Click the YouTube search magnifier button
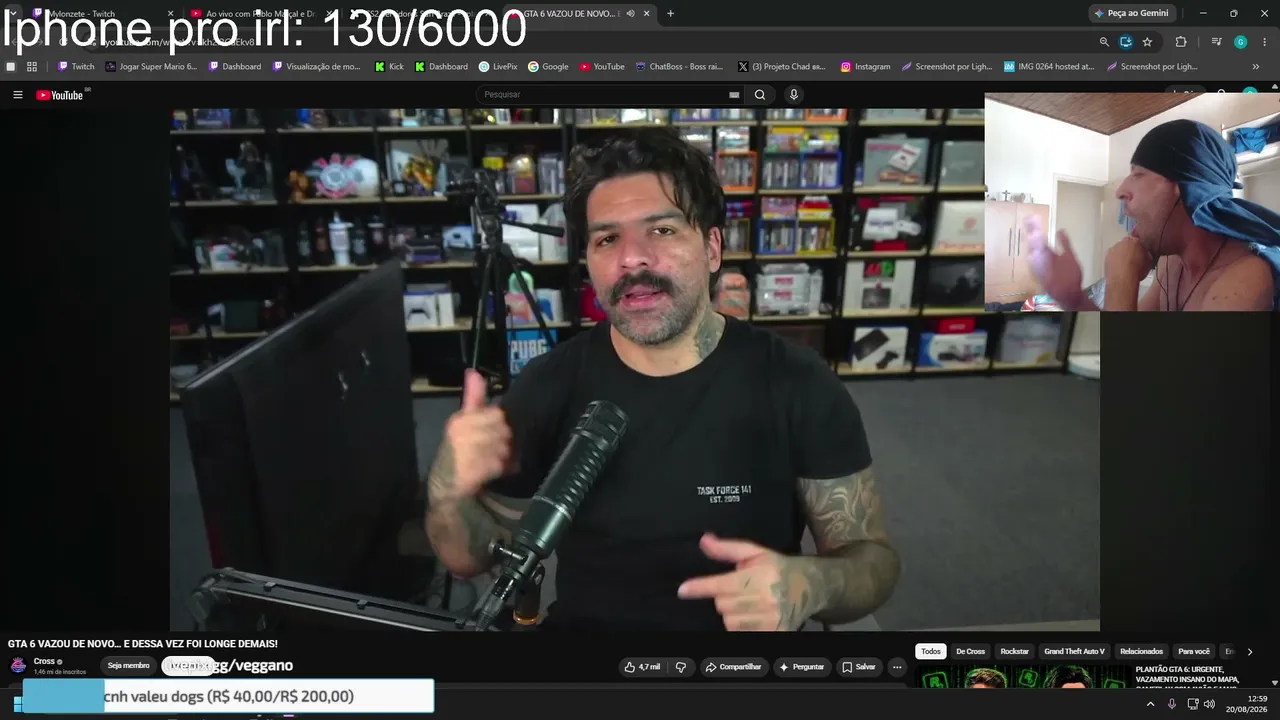 (x=760, y=95)
